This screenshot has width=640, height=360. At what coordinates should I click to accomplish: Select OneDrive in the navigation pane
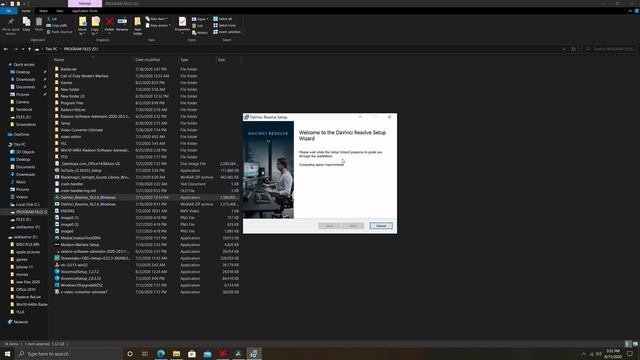(x=21, y=134)
